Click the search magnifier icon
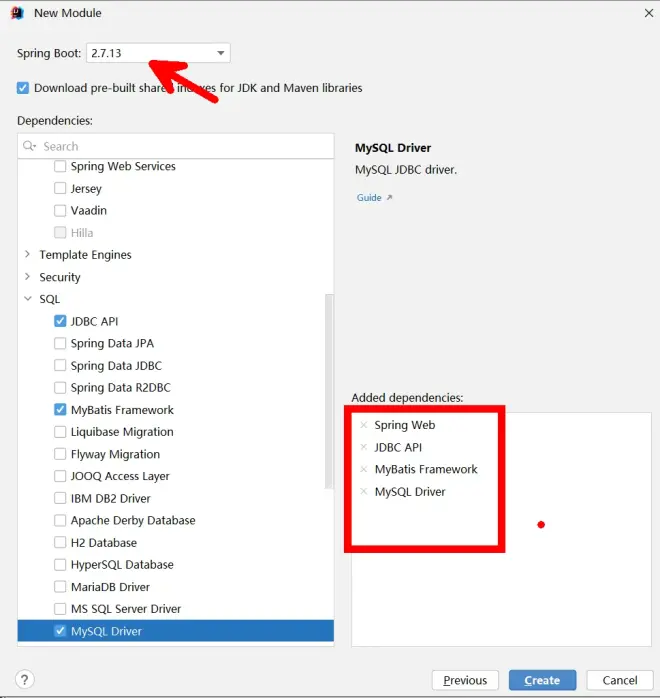Screen dimensions: 660x698 30,146
